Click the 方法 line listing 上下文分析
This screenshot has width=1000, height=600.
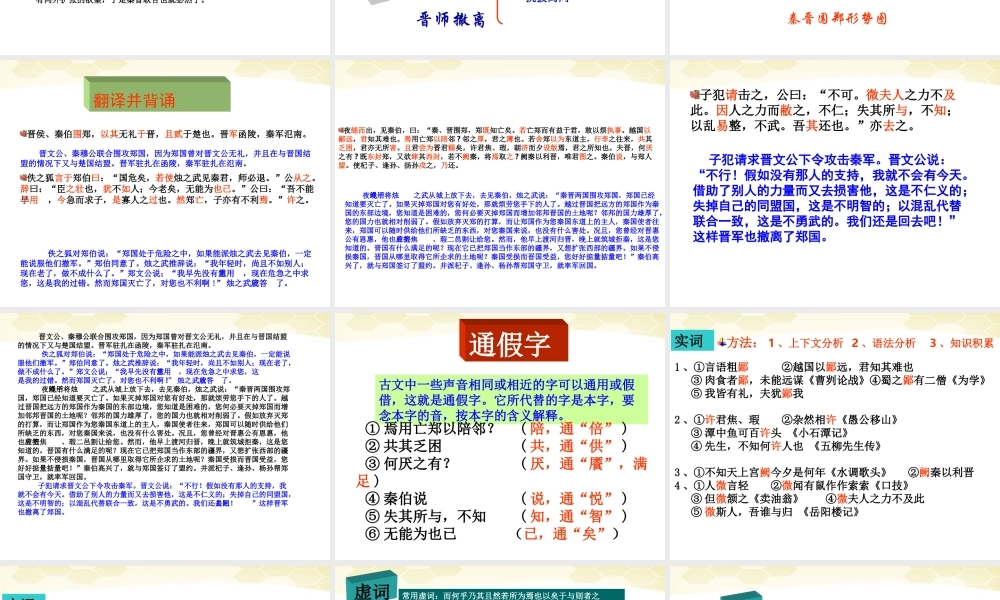856,343
